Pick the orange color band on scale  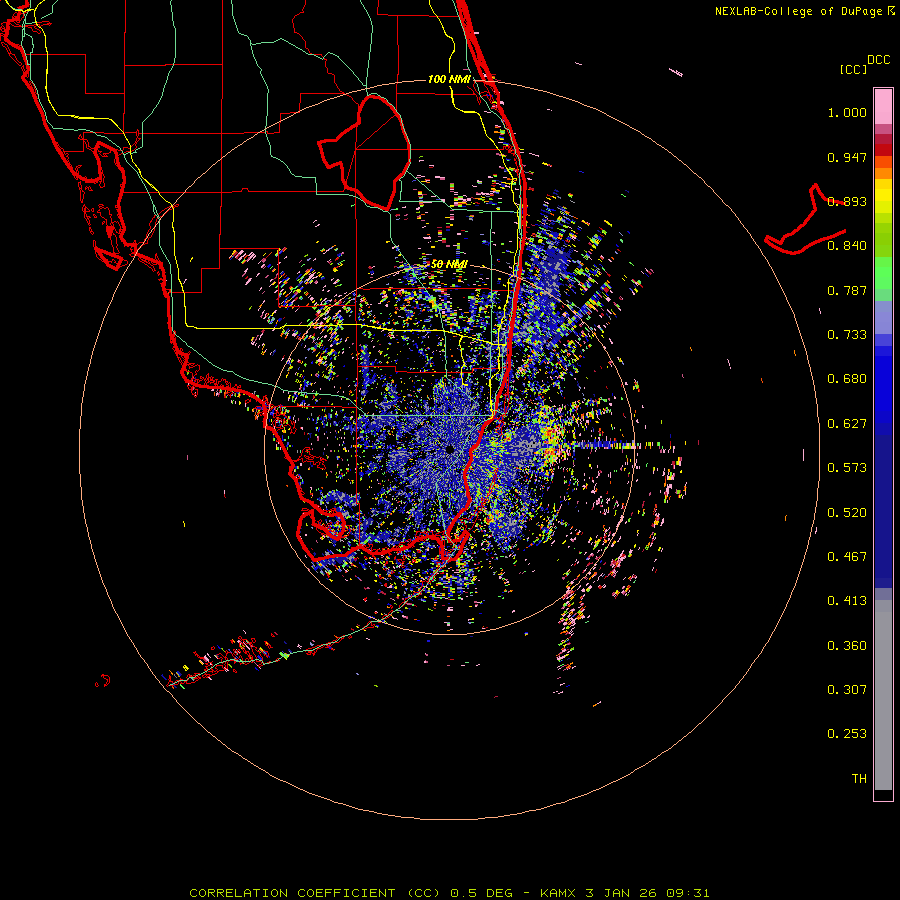tap(883, 173)
